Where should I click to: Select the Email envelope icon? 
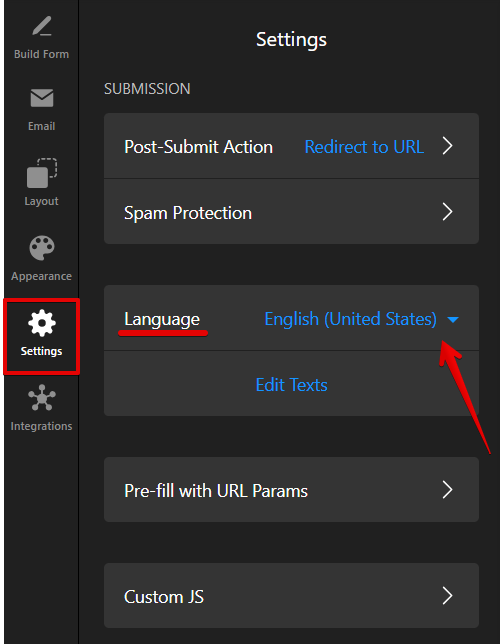(x=41, y=98)
